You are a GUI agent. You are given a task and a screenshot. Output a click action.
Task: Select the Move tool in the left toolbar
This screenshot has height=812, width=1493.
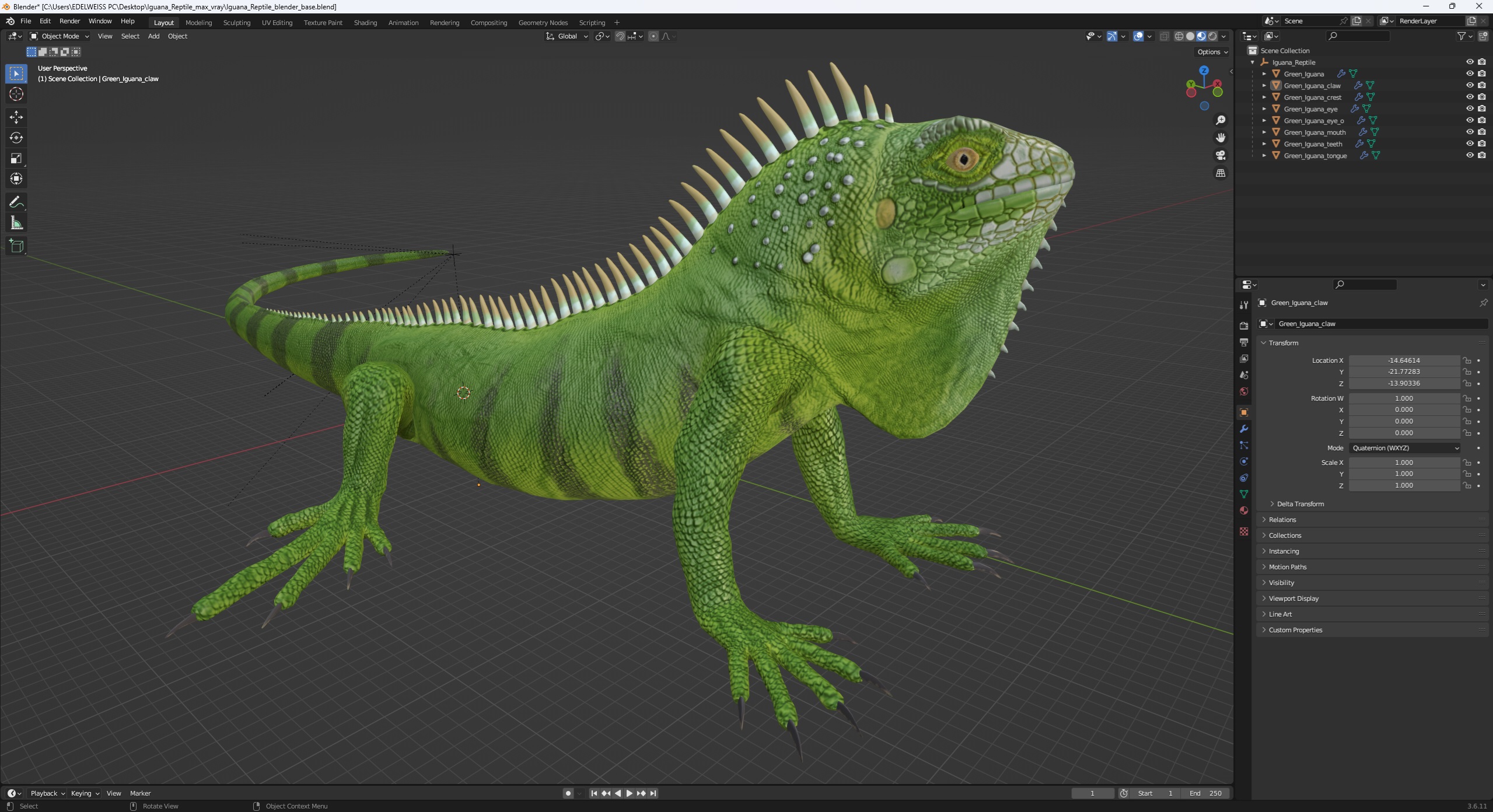coord(16,117)
